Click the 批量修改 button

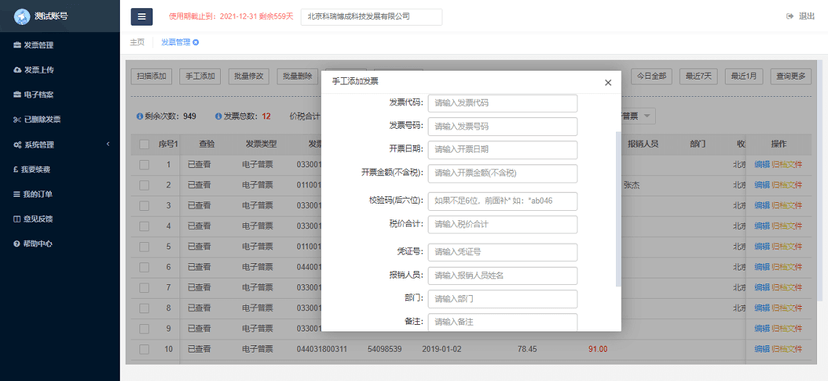click(x=249, y=76)
